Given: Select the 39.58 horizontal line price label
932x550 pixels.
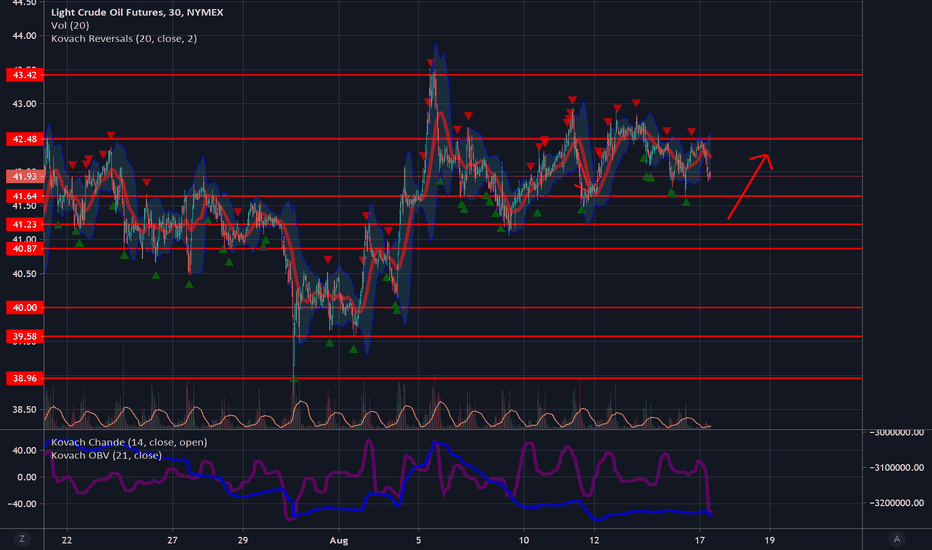Looking at the screenshot, I should 25,337.
